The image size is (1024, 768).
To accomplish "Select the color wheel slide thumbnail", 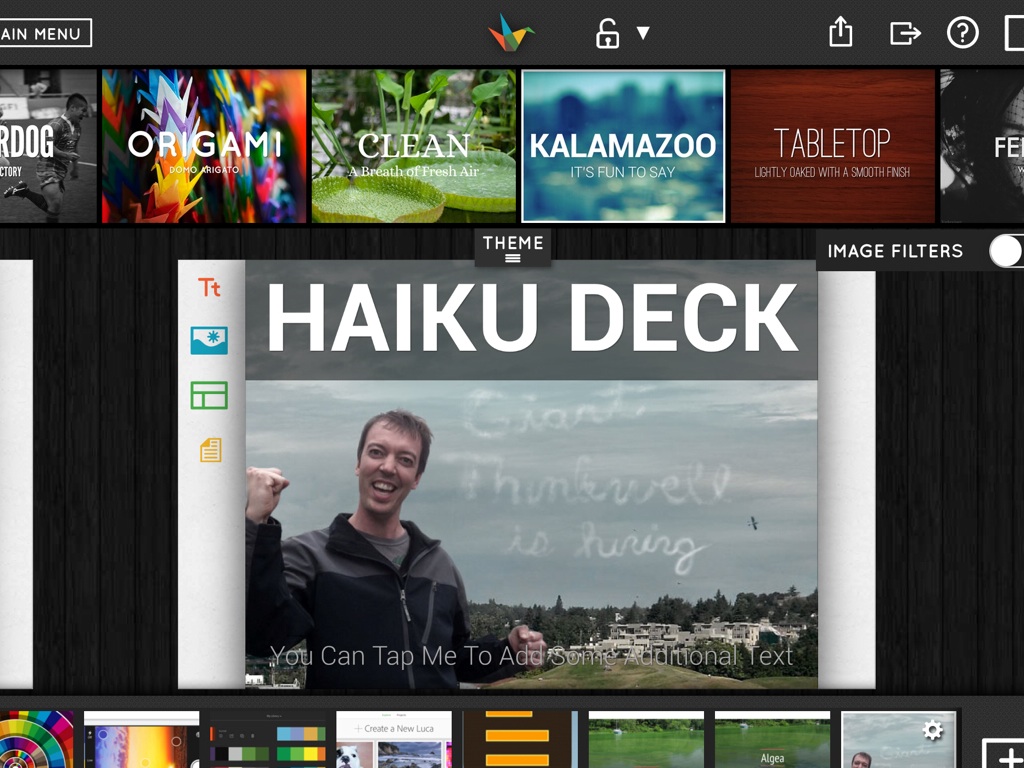I will pyautogui.click(x=37, y=739).
